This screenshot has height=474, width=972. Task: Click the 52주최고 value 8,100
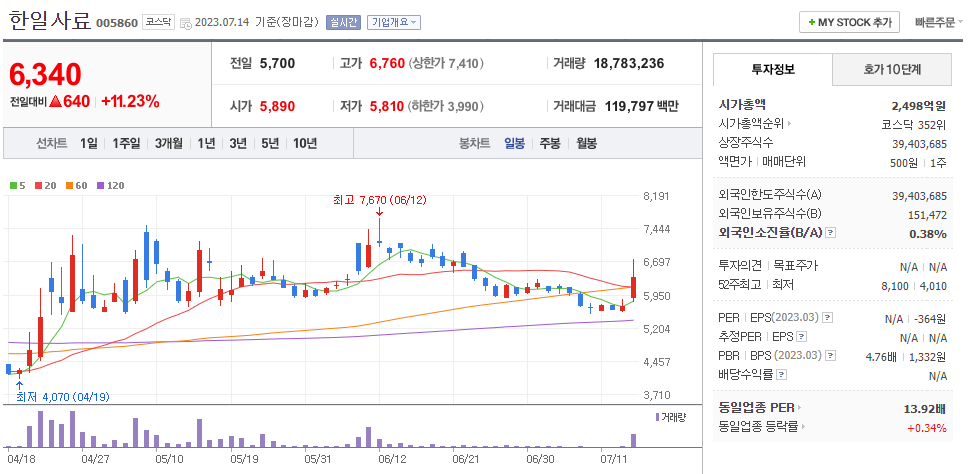click(x=896, y=285)
